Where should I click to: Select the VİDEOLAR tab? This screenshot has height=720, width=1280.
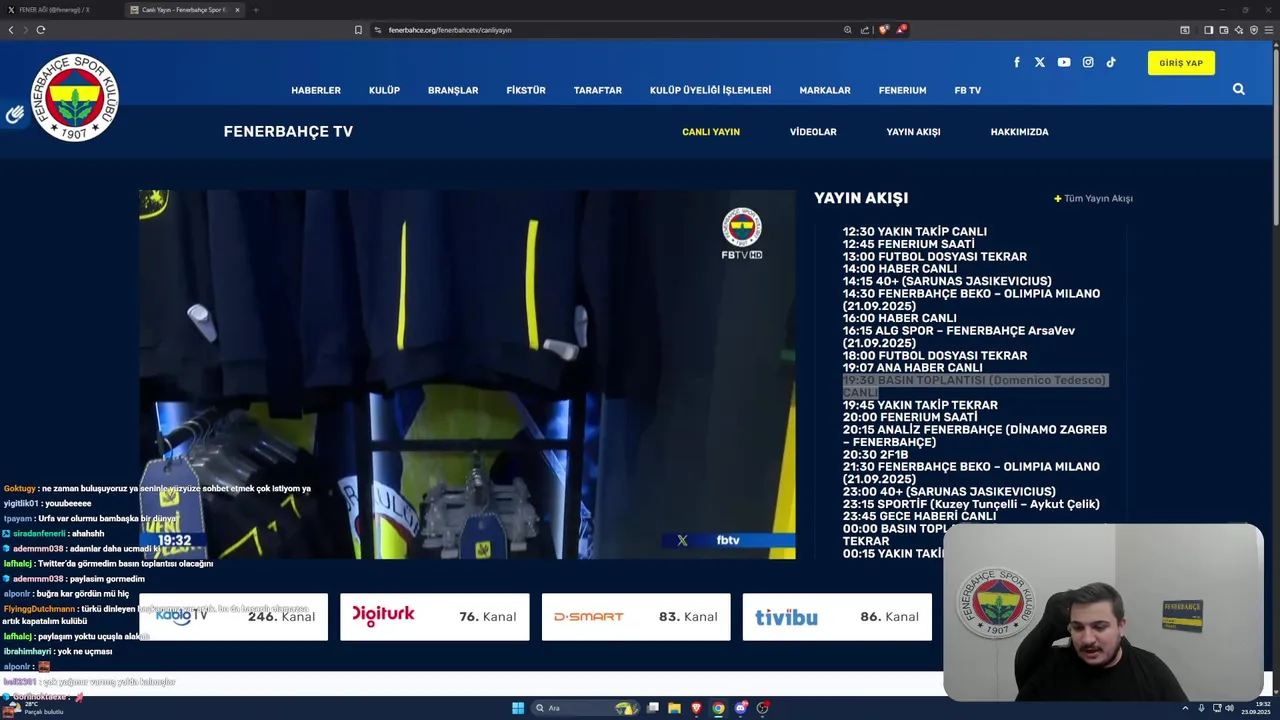tap(813, 132)
